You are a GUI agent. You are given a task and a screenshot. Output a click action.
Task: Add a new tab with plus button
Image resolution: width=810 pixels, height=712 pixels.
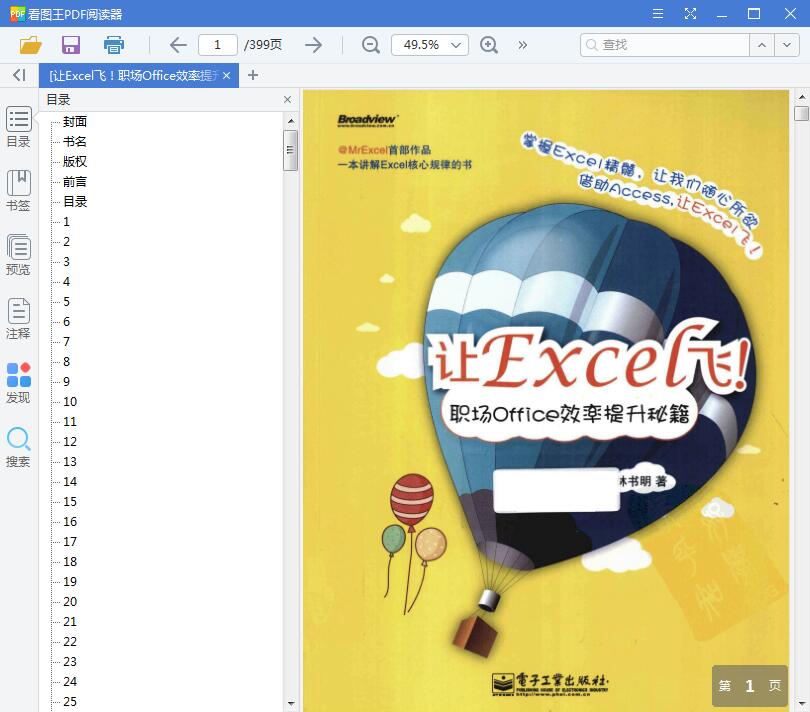(253, 75)
